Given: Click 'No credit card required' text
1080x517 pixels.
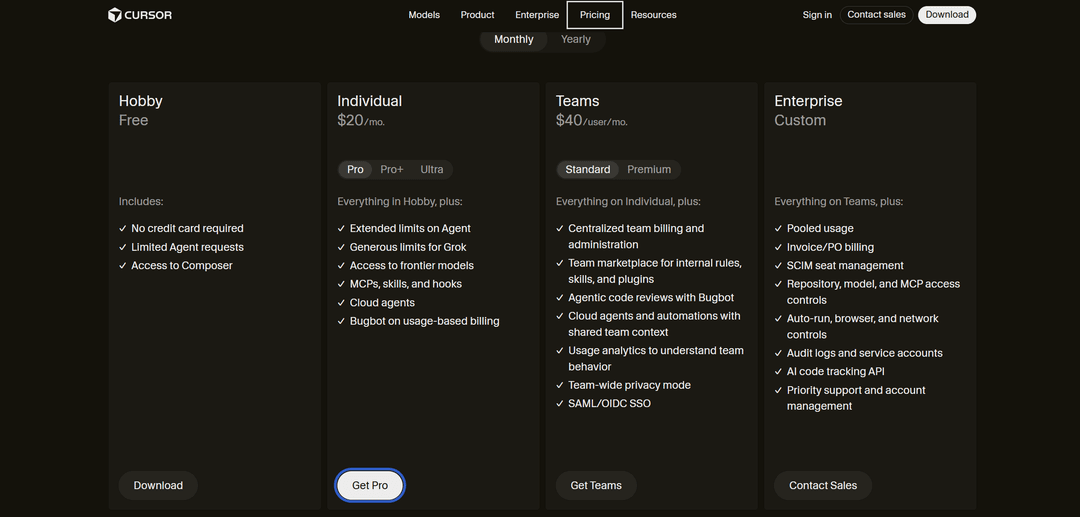Looking at the screenshot, I should point(187,229).
